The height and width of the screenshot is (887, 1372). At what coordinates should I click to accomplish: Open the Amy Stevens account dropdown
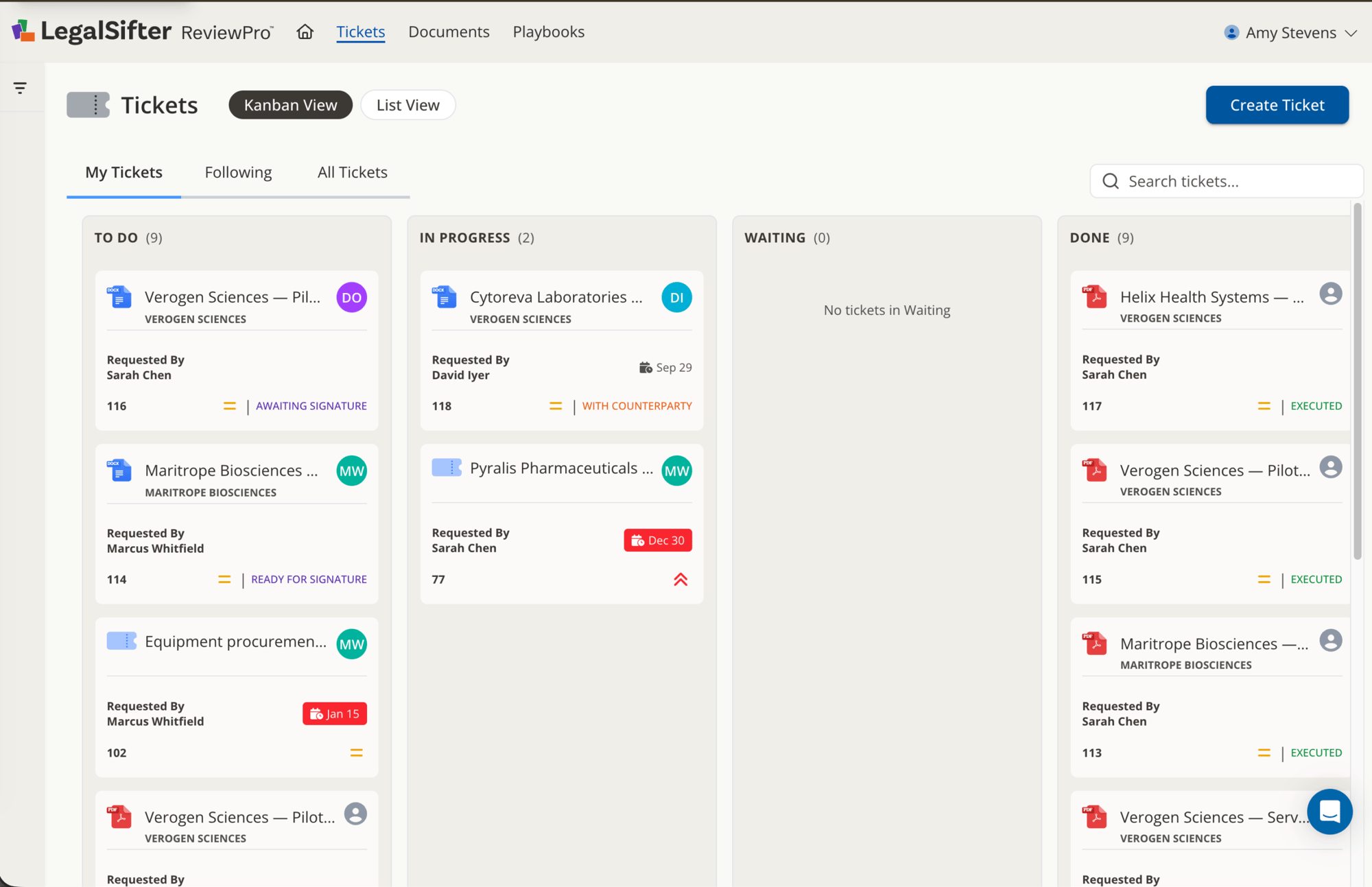pos(1290,32)
